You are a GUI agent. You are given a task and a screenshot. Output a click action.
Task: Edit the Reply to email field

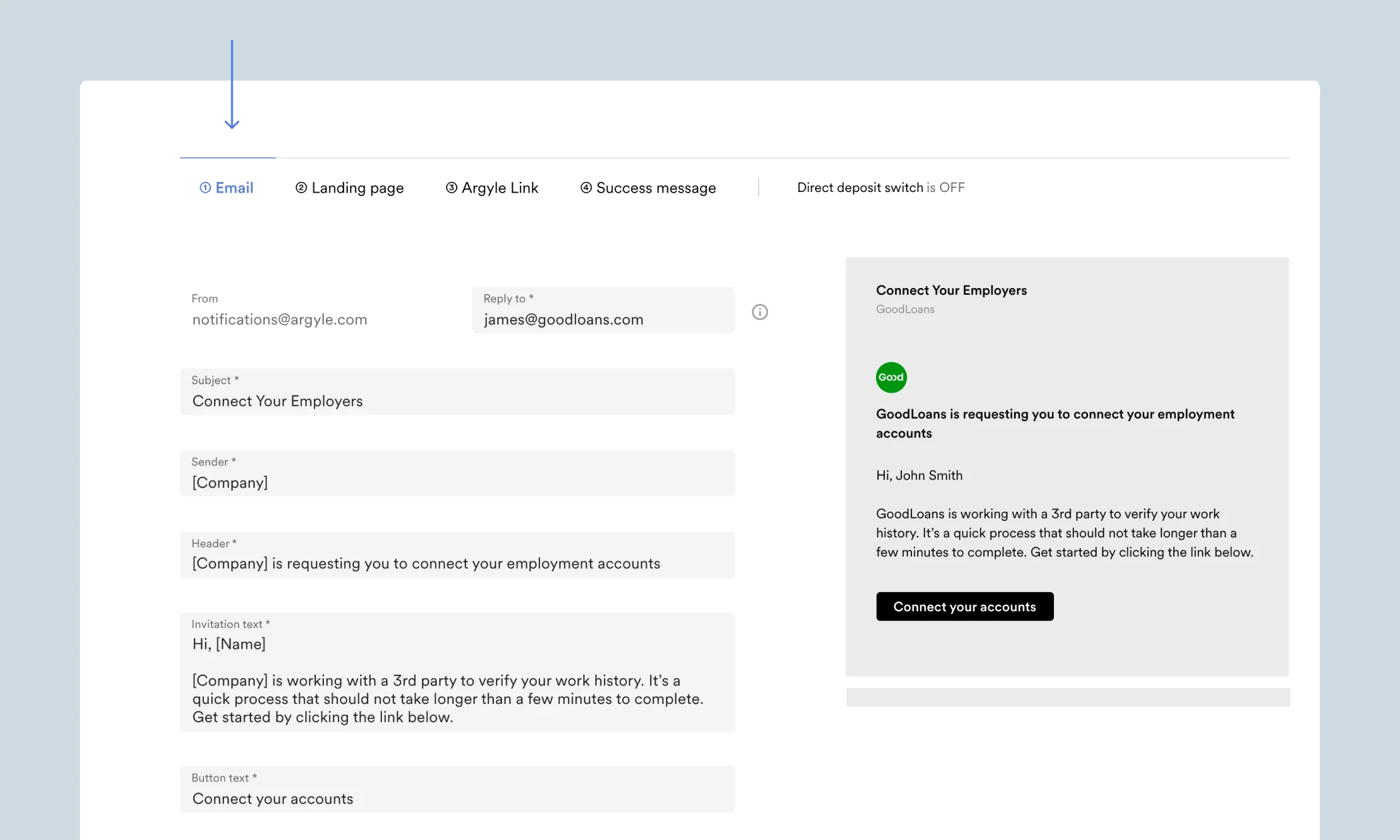tap(603, 310)
